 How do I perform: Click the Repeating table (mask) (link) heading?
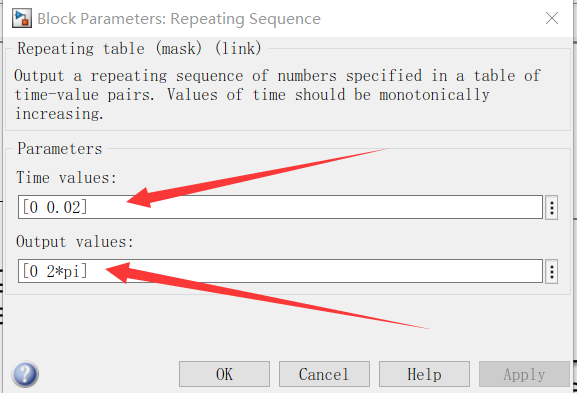139,49
